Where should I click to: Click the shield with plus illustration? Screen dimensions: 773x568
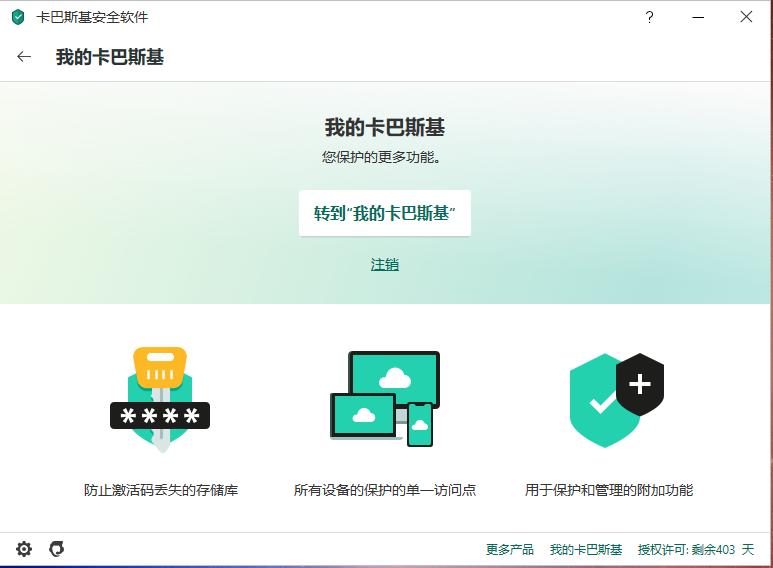click(x=617, y=400)
